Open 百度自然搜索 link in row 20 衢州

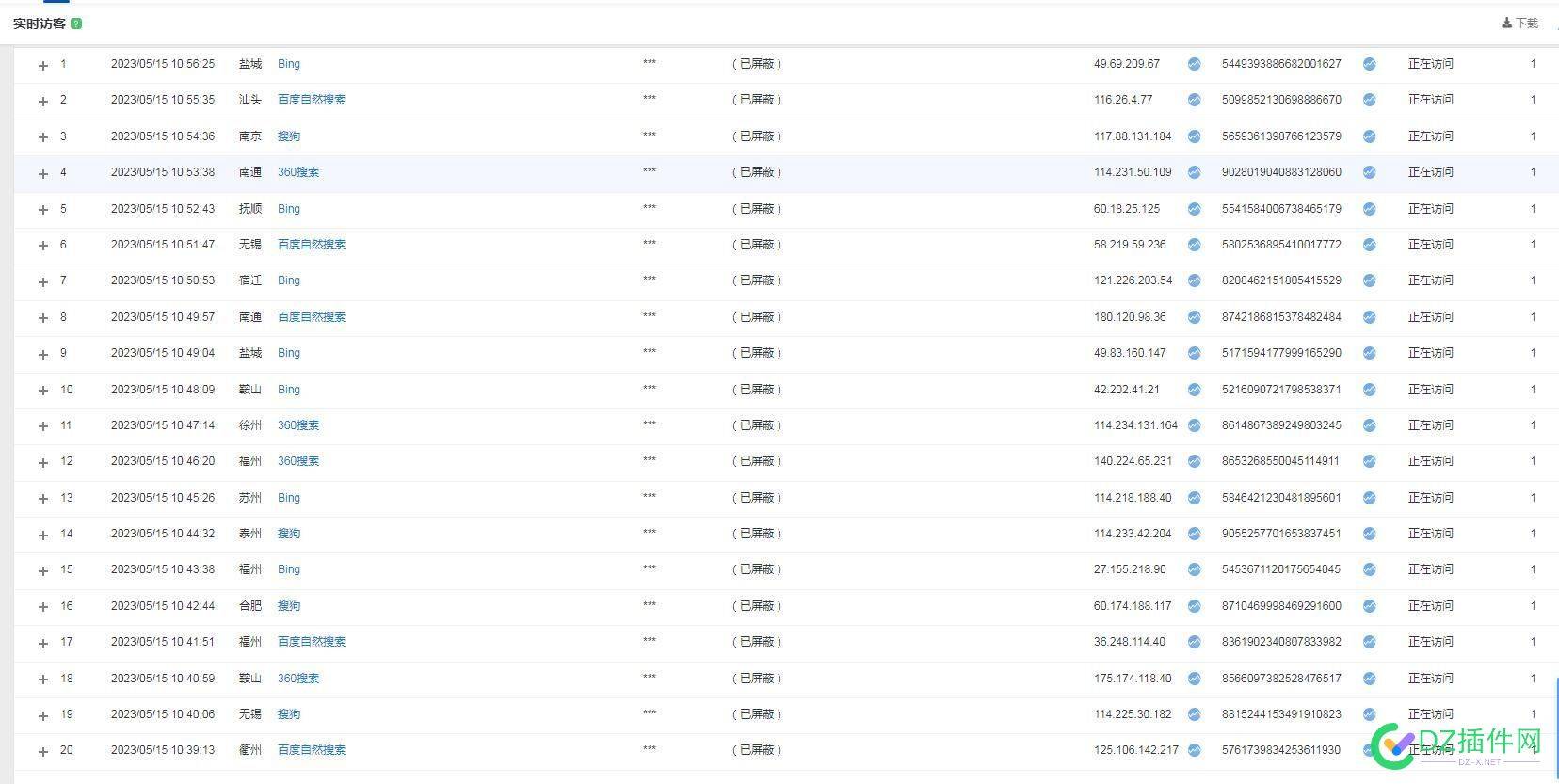coord(312,750)
